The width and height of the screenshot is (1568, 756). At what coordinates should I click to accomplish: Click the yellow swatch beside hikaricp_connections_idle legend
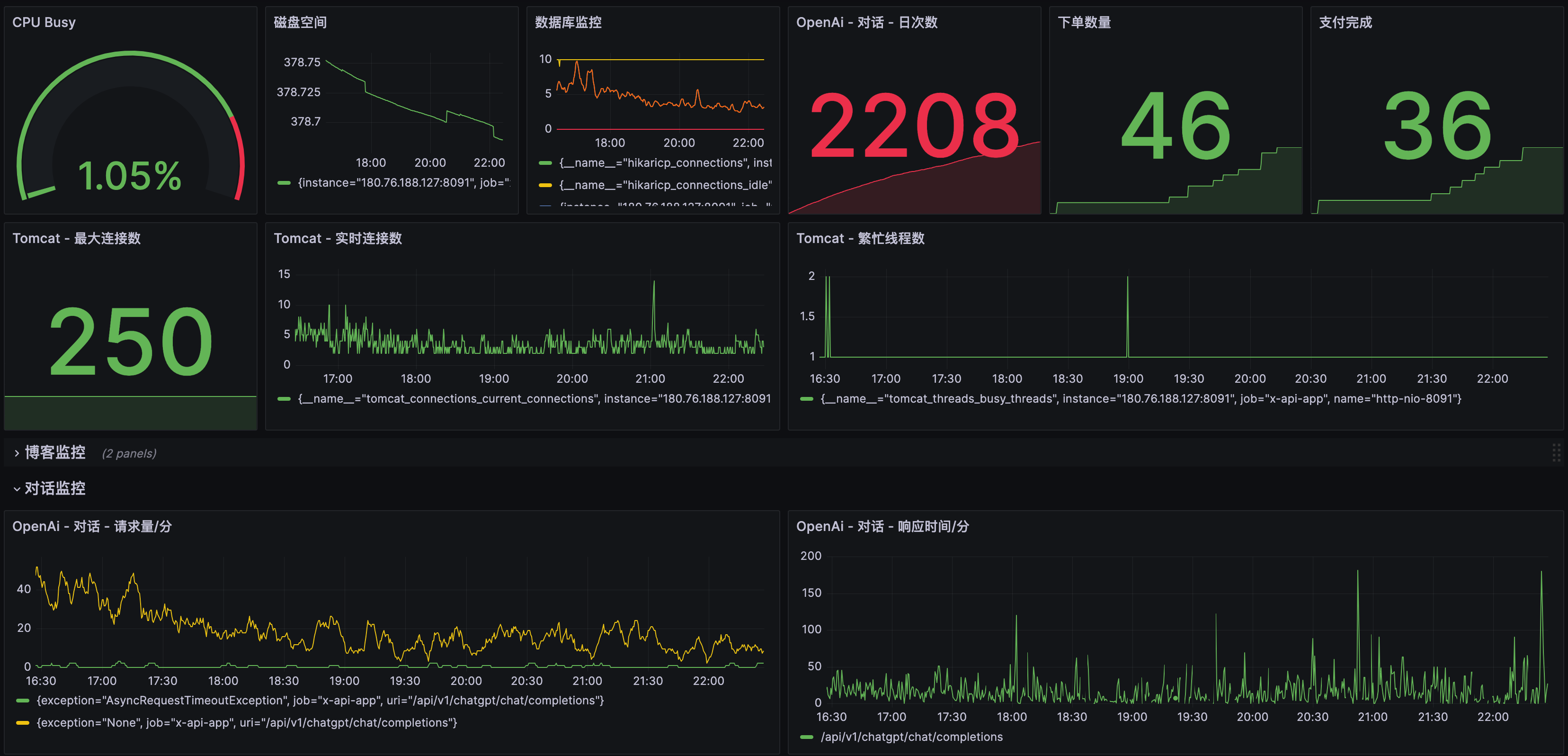pyautogui.click(x=545, y=185)
